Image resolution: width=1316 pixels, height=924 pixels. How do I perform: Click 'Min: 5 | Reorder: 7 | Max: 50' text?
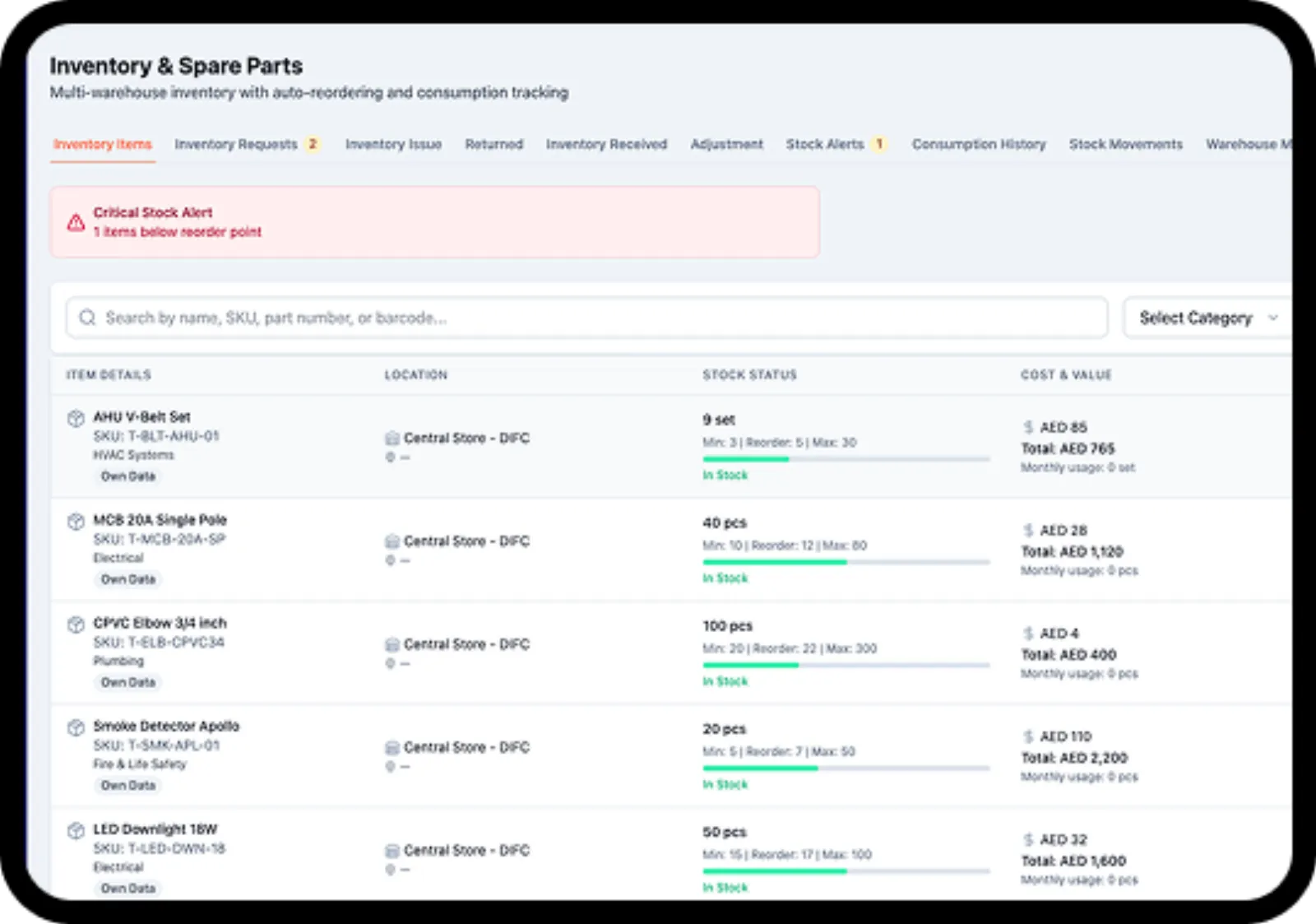[x=778, y=751]
